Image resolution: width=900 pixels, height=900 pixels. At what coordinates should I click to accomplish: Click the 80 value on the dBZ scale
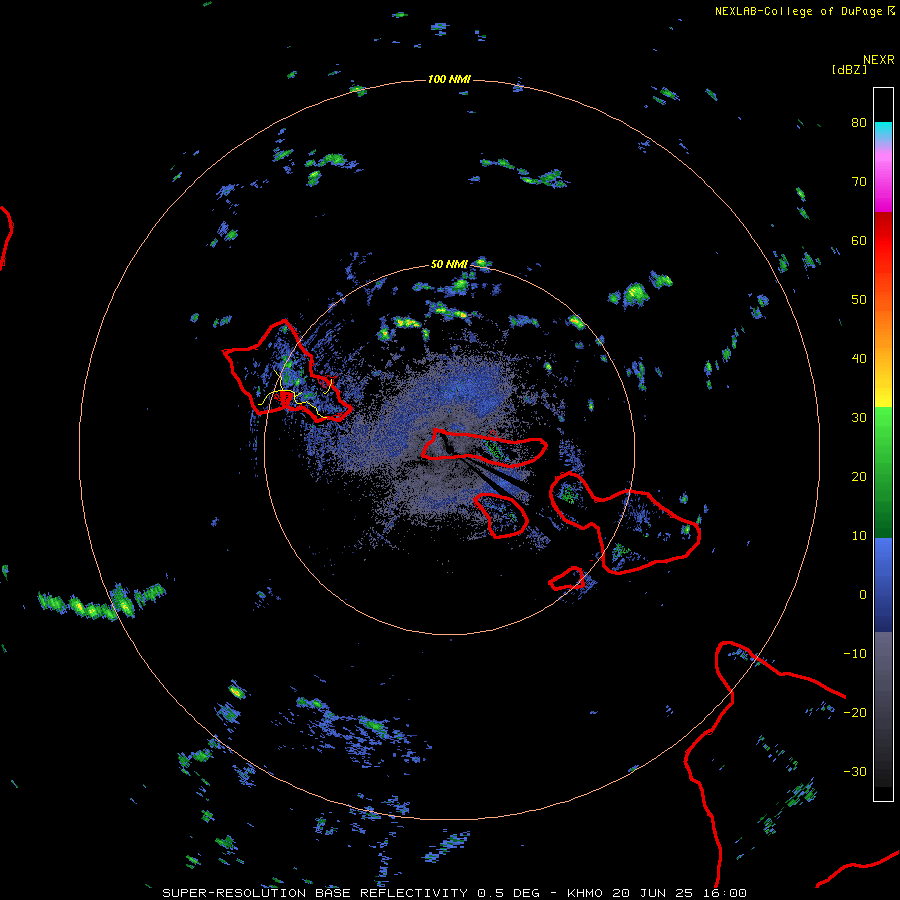click(859, 123)
